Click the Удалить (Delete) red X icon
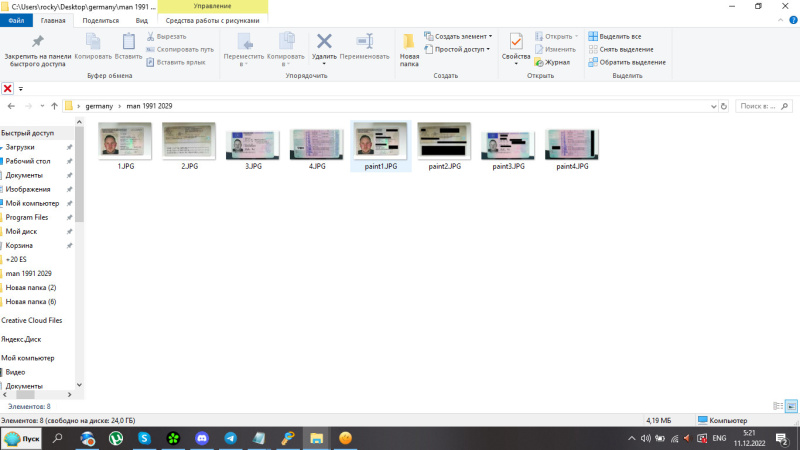 pyautogui.click(x=324, y=41)
